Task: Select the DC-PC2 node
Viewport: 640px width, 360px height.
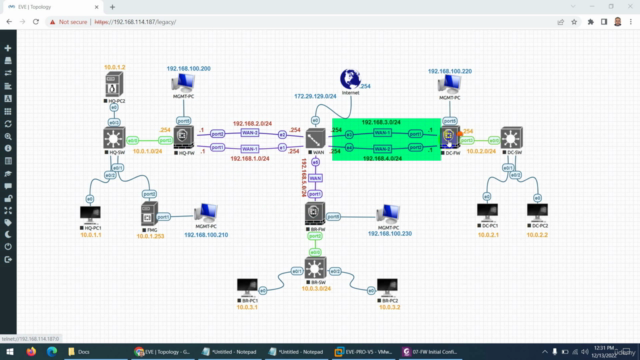Action: (537, 212)
